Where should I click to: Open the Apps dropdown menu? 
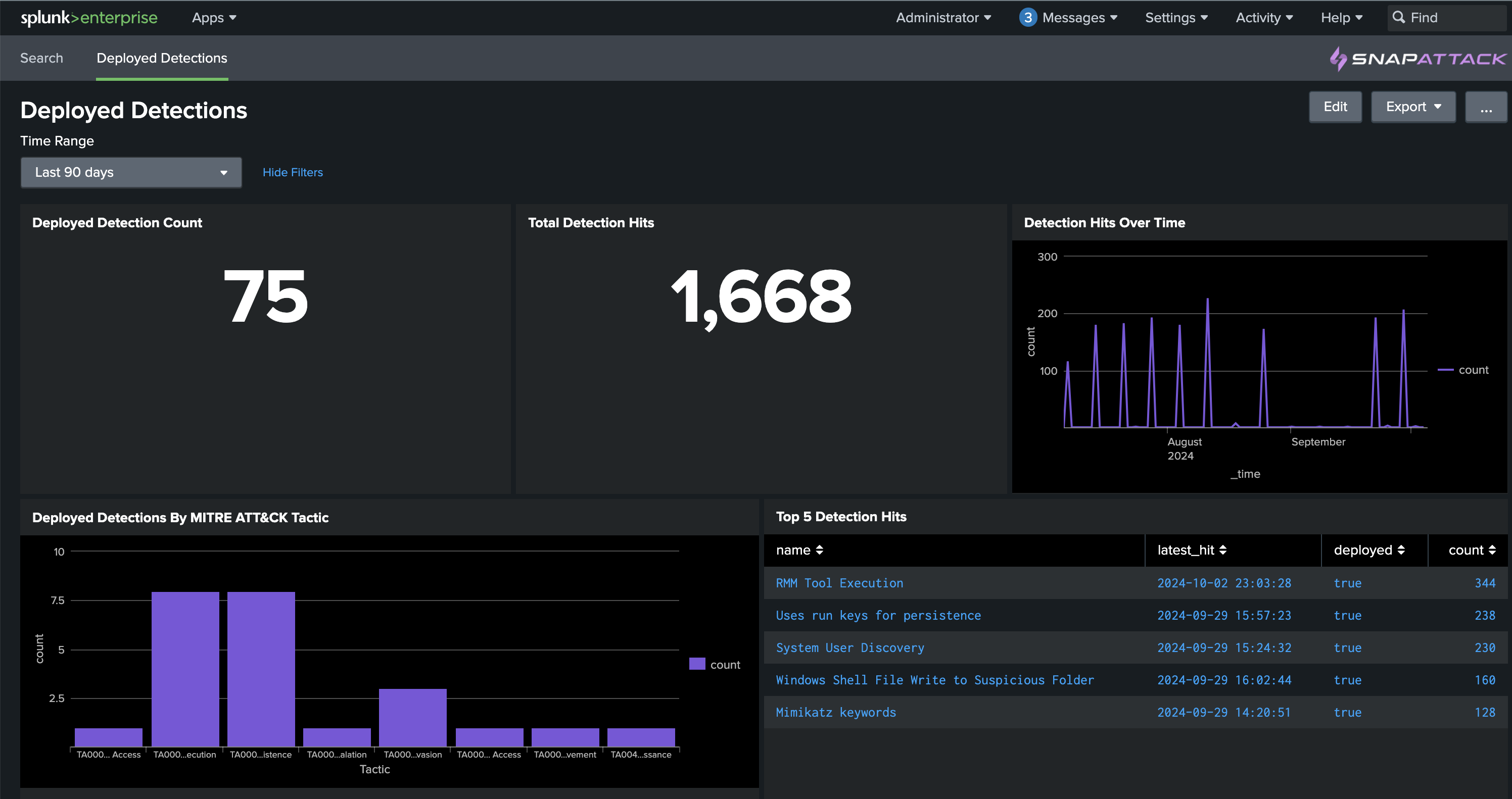(x=214, y=18)
